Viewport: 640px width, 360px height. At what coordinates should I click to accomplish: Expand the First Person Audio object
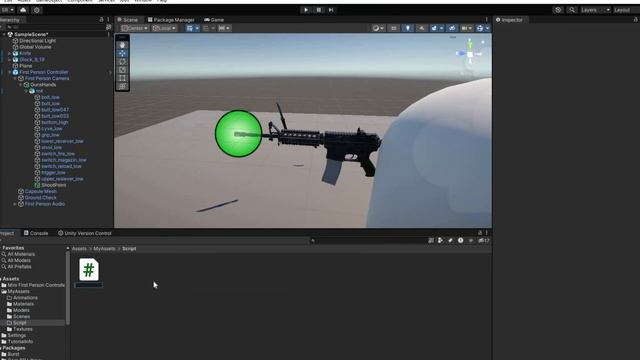pyautogui.click(x=16, y=204)
